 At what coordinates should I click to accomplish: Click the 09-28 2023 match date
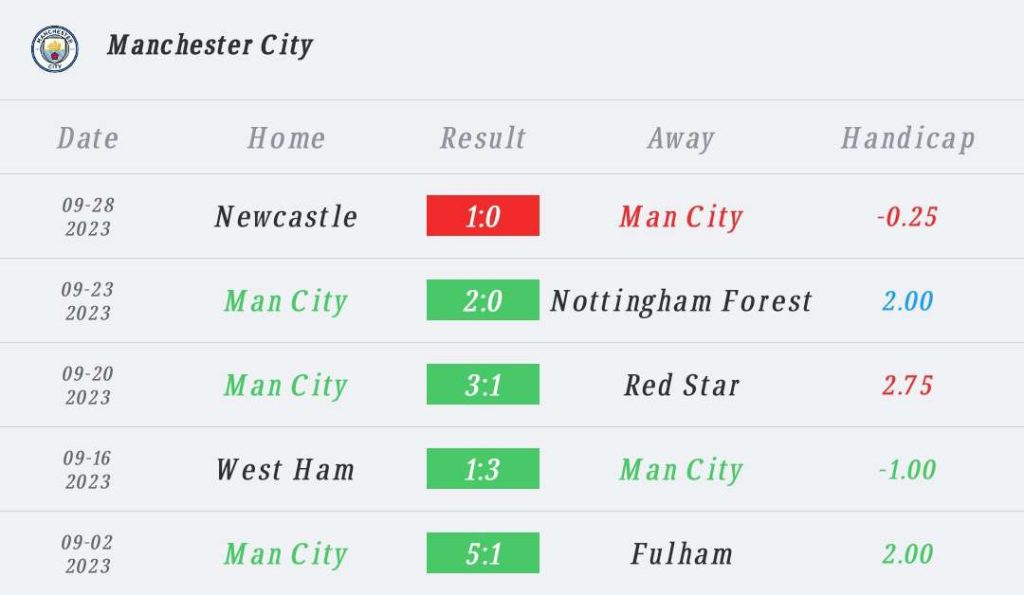point(88,217)
